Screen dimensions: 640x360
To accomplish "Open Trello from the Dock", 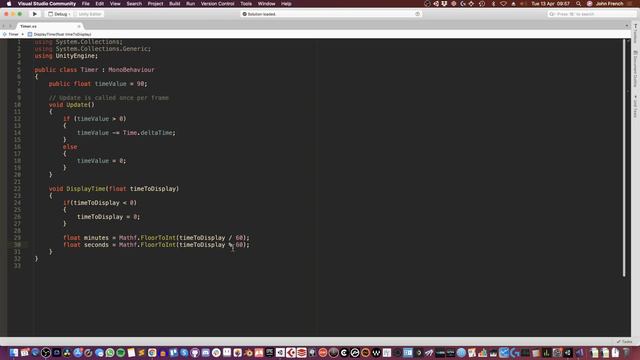I will point(173,353).
